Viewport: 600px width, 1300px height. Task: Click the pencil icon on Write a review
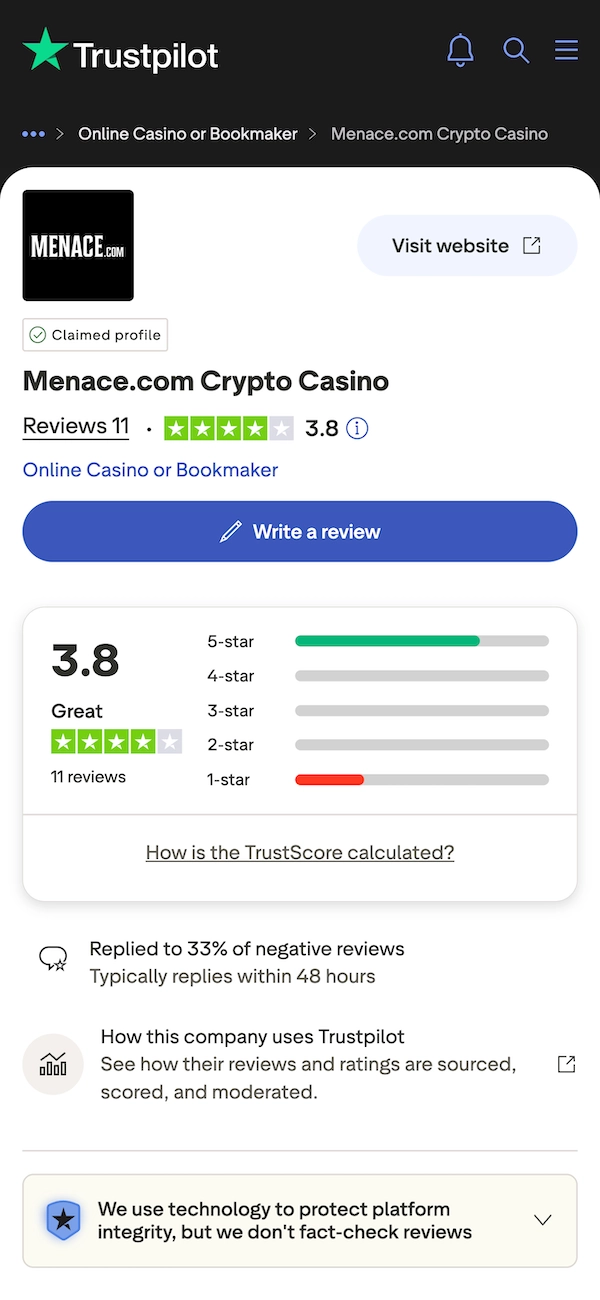(x=230, y=531)
